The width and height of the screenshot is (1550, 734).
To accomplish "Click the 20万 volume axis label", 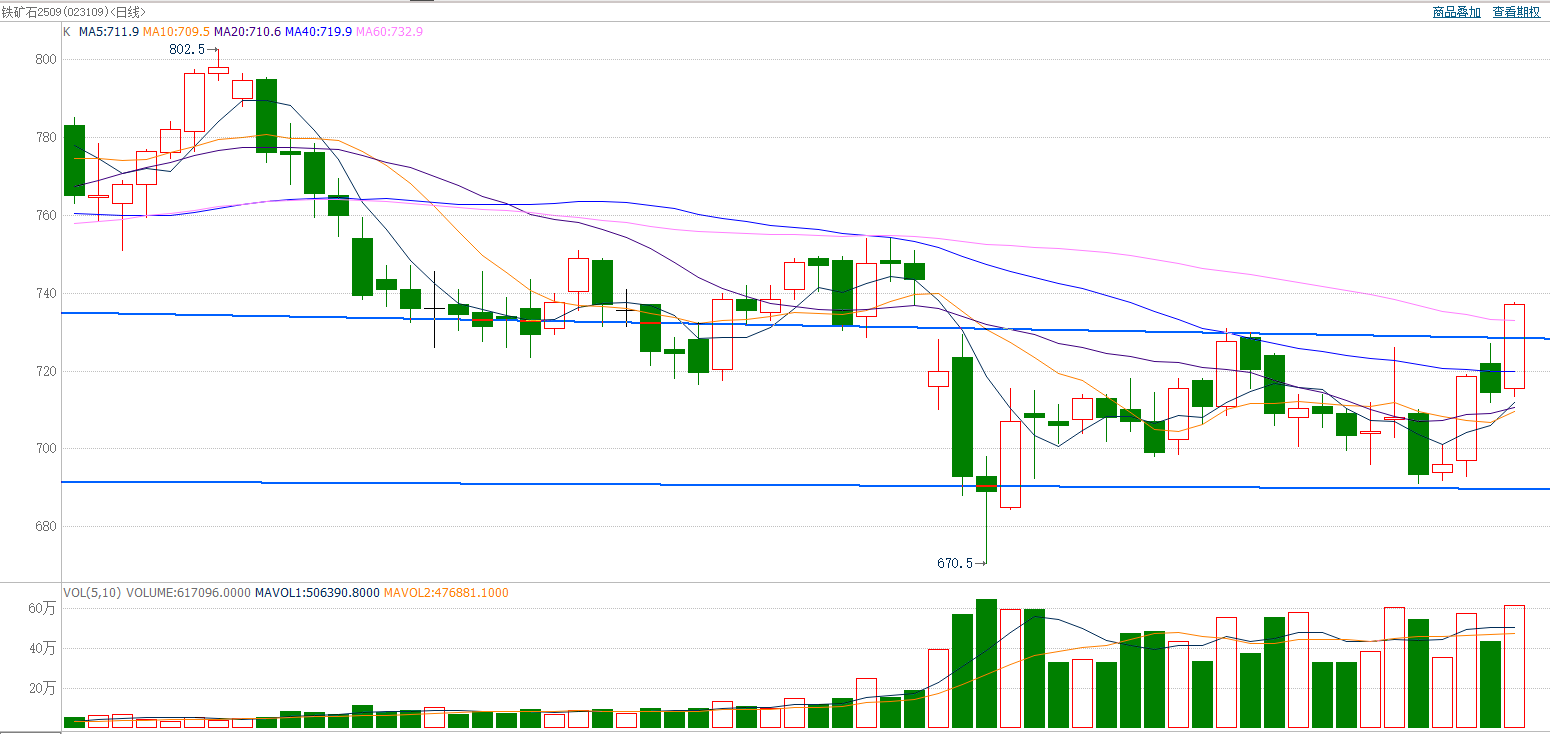I will tap(42, 689).
